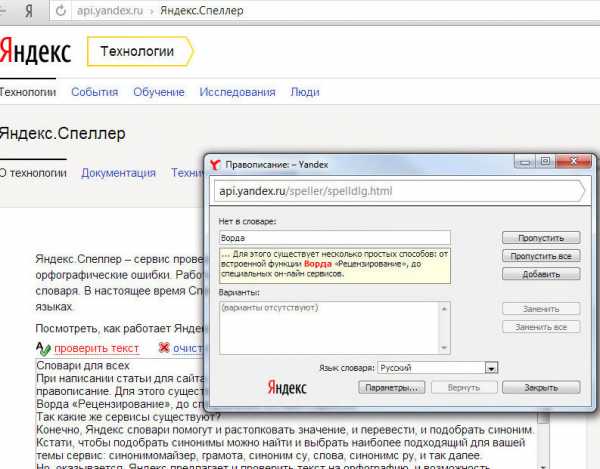Click the Пропустить button
Screen dimensions: 600x469
(541, 238)
